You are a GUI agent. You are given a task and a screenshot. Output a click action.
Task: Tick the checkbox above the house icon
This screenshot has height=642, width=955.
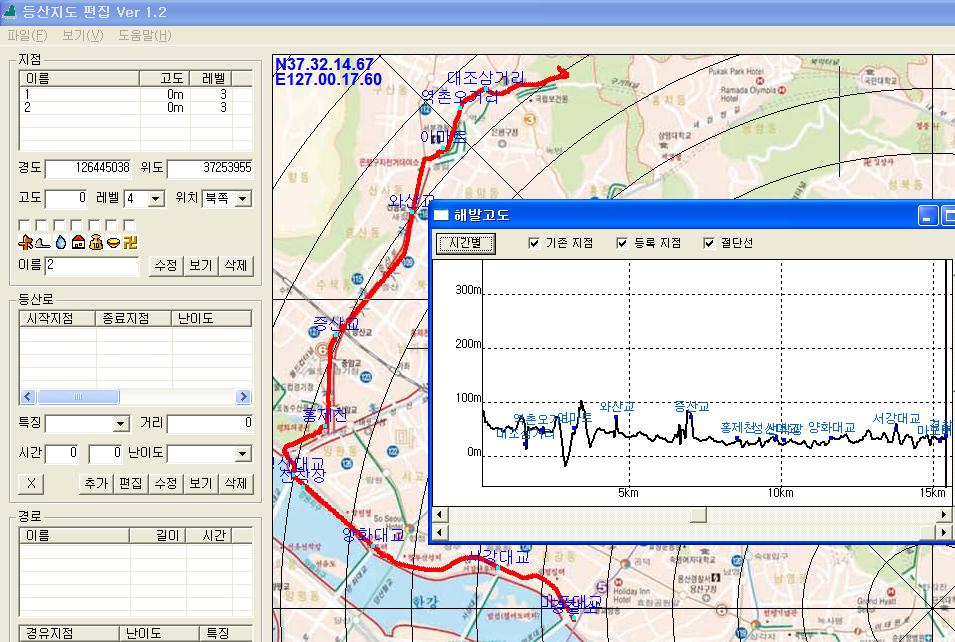[x=76, y=225]
